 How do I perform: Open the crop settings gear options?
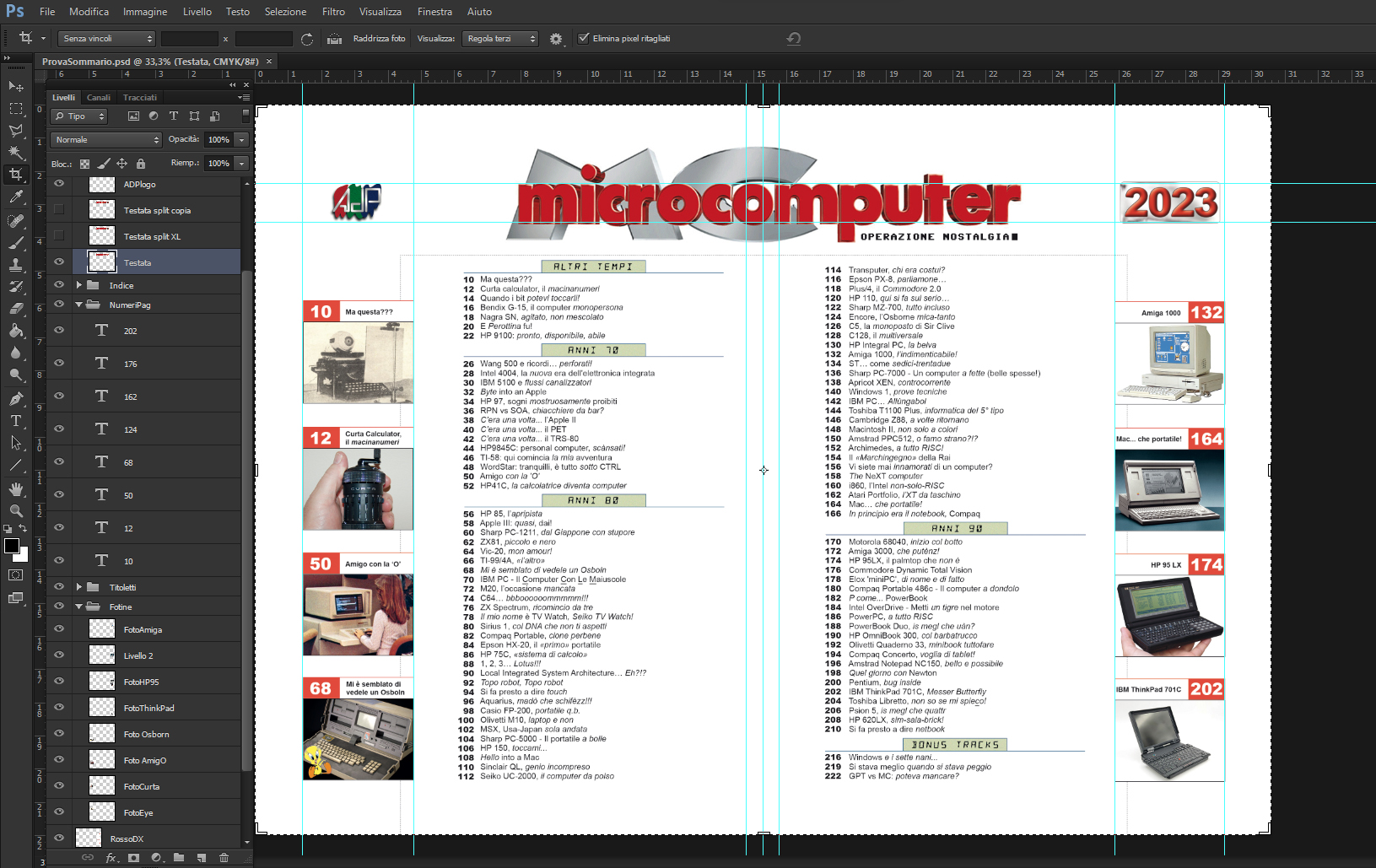(555, 39)
